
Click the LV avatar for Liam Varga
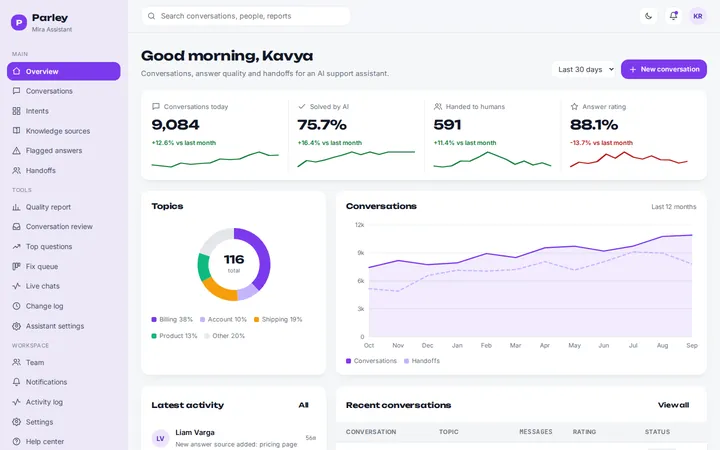point(160,439)
